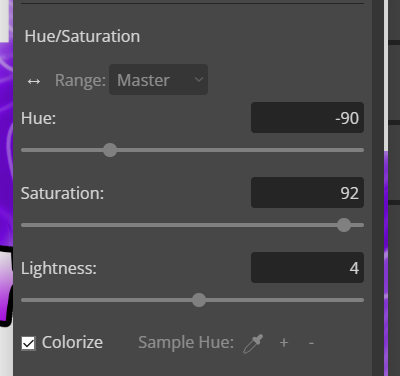The width and height of the screenshot is (400, 376).
Task: Click the minus icon beside Sample Hue
Action: tap(311, 343)
